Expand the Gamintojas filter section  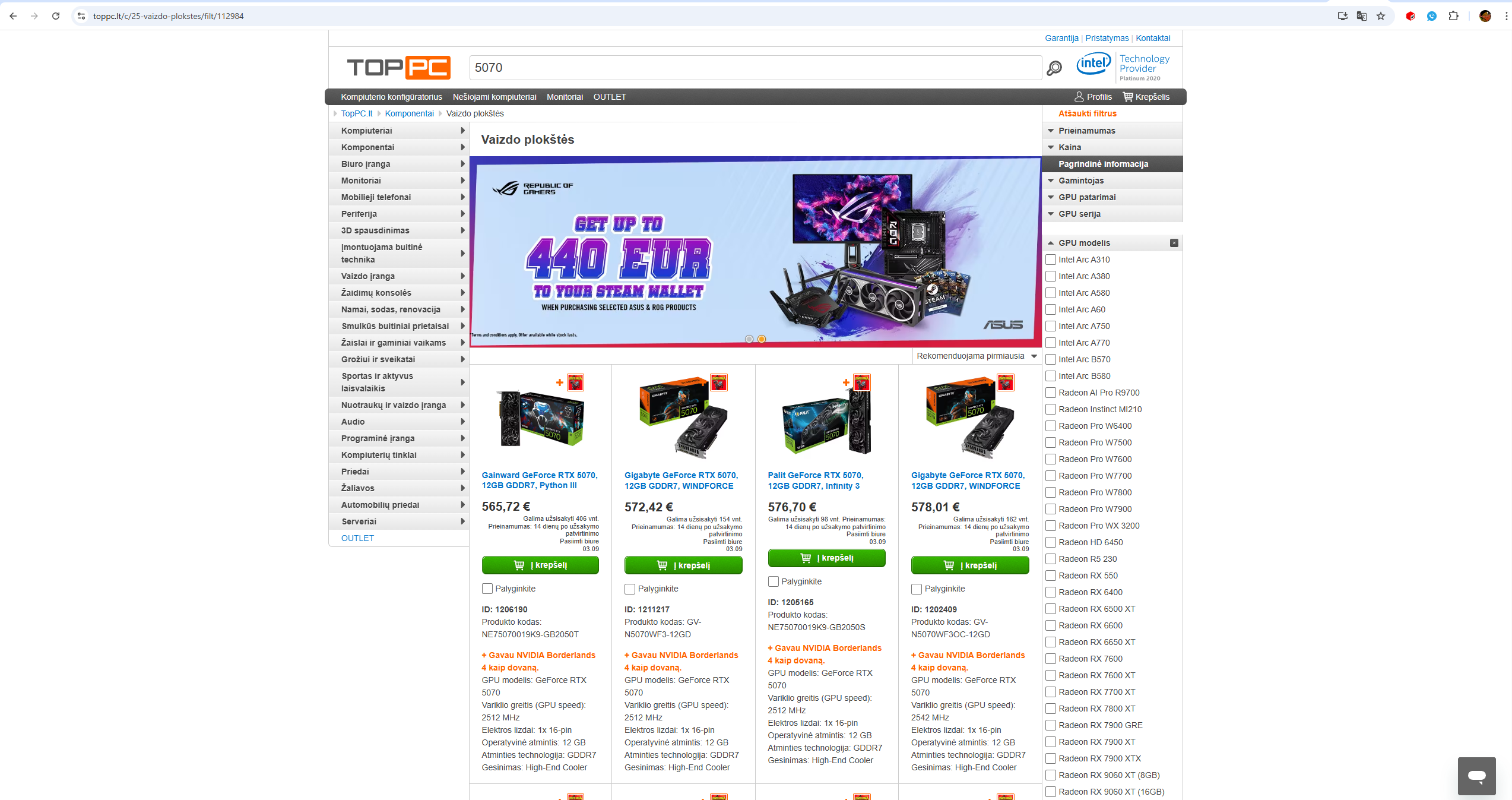(x=1080, y=181)
